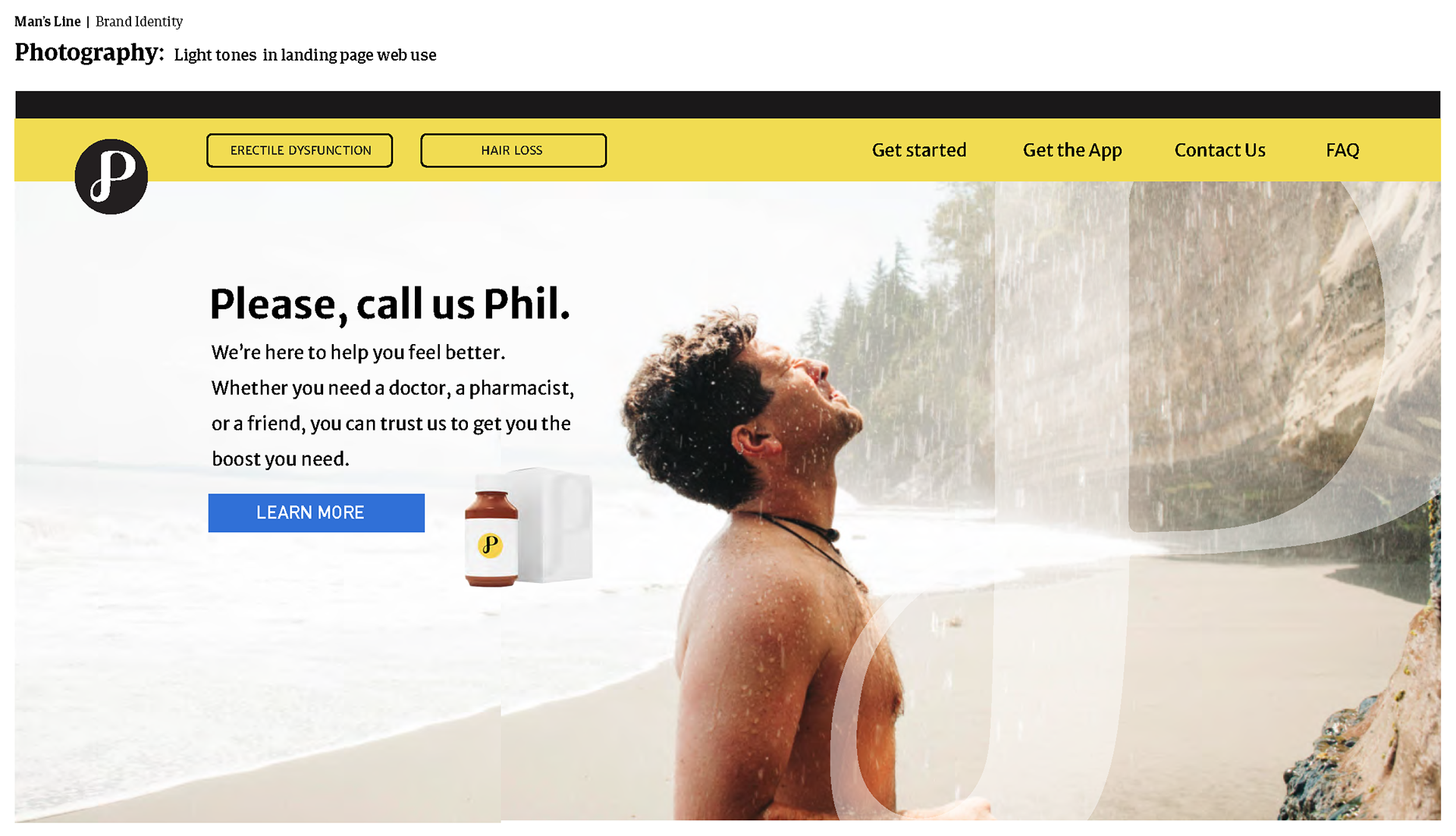Click the amber pill bottle cap
This screenshot has height=836, width=1456.
click(x=491, y=501)
